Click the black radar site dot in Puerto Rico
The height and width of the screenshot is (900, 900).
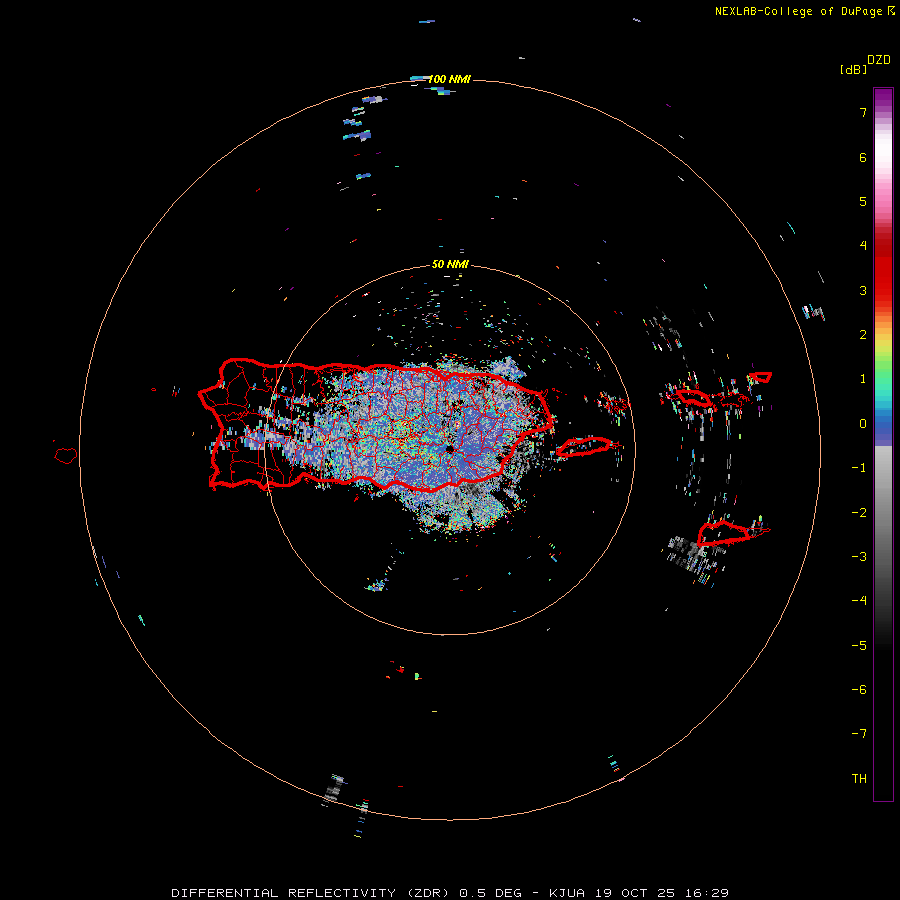(449, 449)
